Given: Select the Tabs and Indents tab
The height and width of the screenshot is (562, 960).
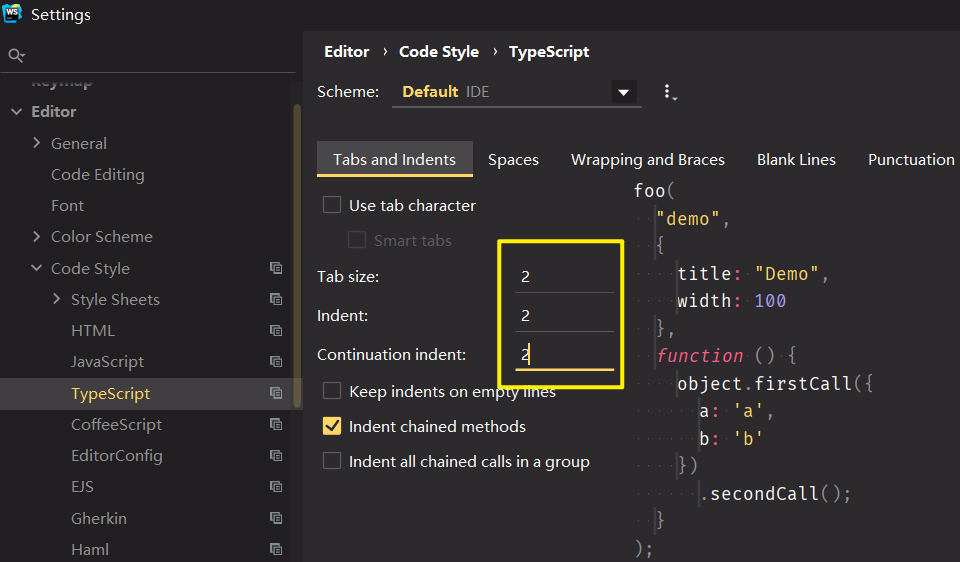Looking at the screenshot, I should point(394,159).
